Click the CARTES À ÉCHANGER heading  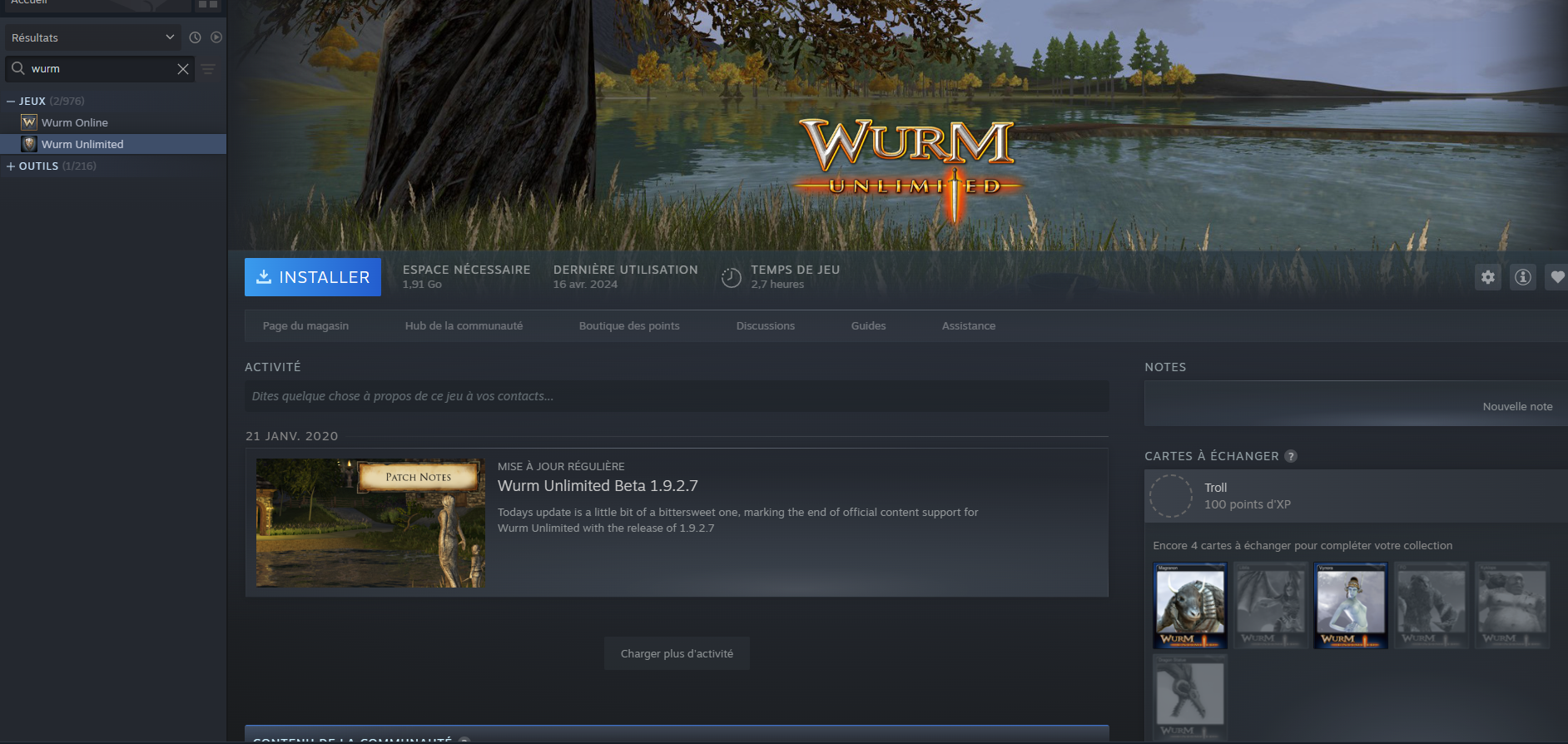pos(1212,456)
